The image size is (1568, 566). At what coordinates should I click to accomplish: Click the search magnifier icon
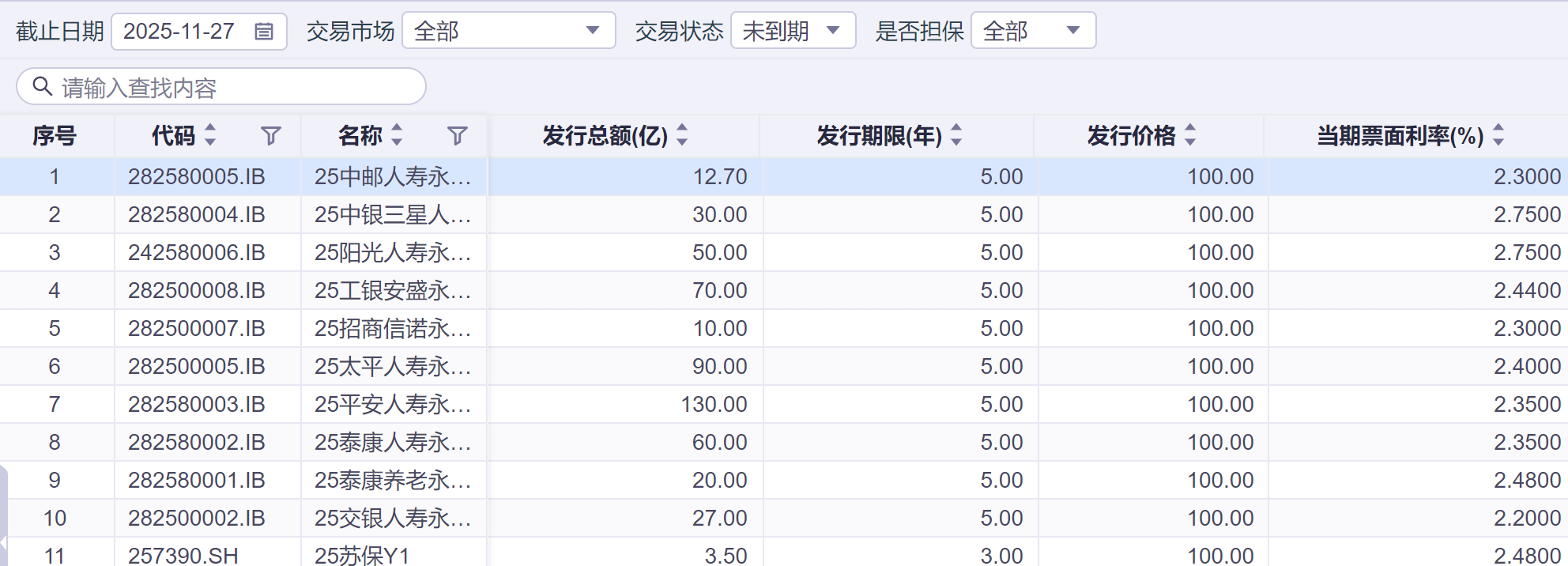click(x=43, y=86)
